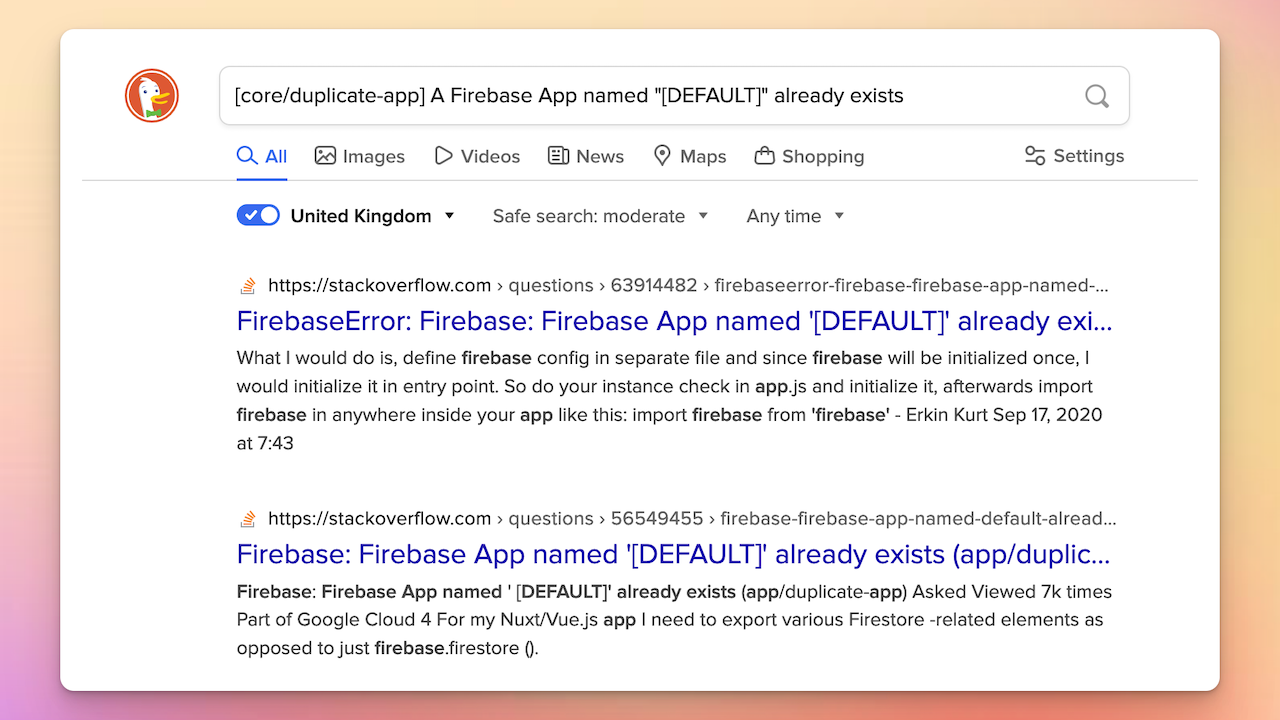The image size is (1280, 720).
Task: Open Settings with the sliders icon
Action: tap(1074, 156)
